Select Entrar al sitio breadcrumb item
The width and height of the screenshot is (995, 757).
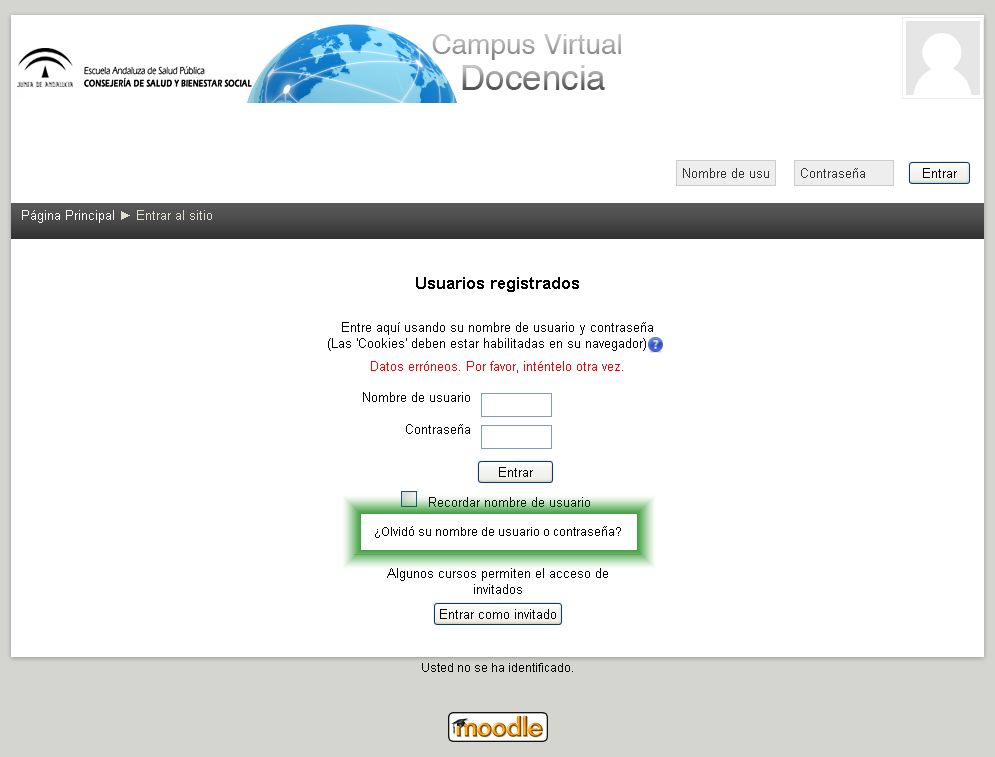point(174,215)
